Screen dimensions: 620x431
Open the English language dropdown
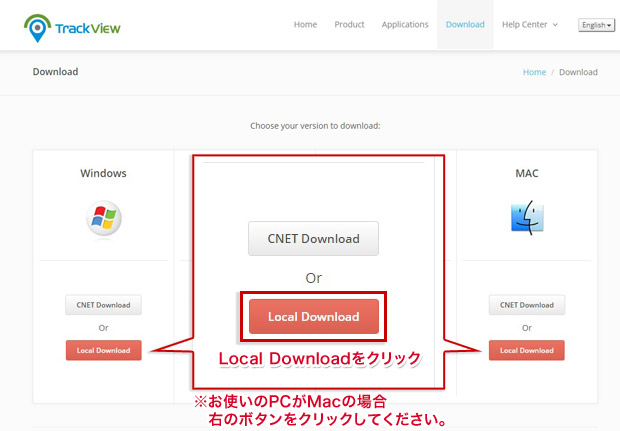pyautogui.click(x=596, y=25)
